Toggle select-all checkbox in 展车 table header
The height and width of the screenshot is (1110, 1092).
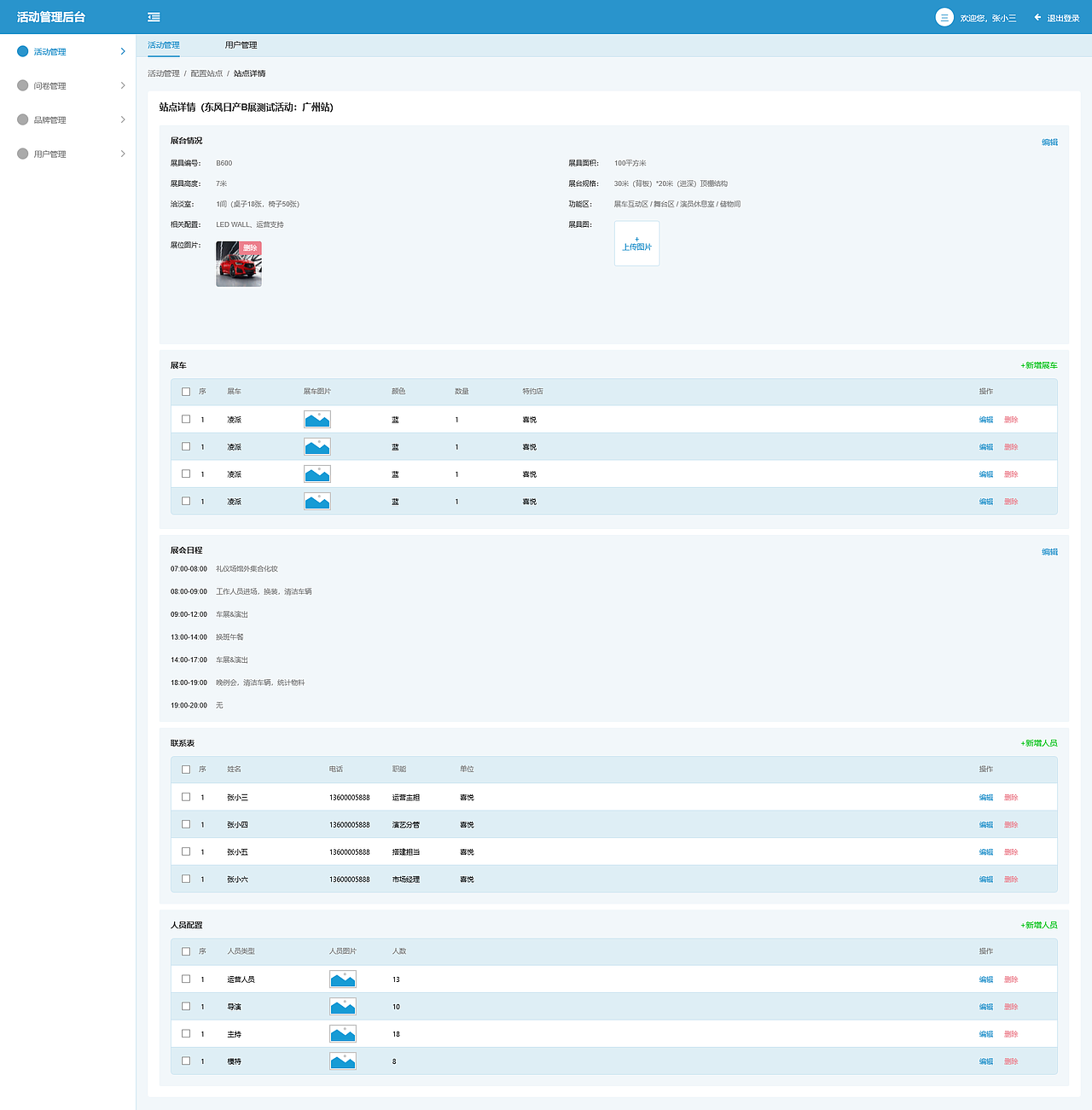[186, 392]
